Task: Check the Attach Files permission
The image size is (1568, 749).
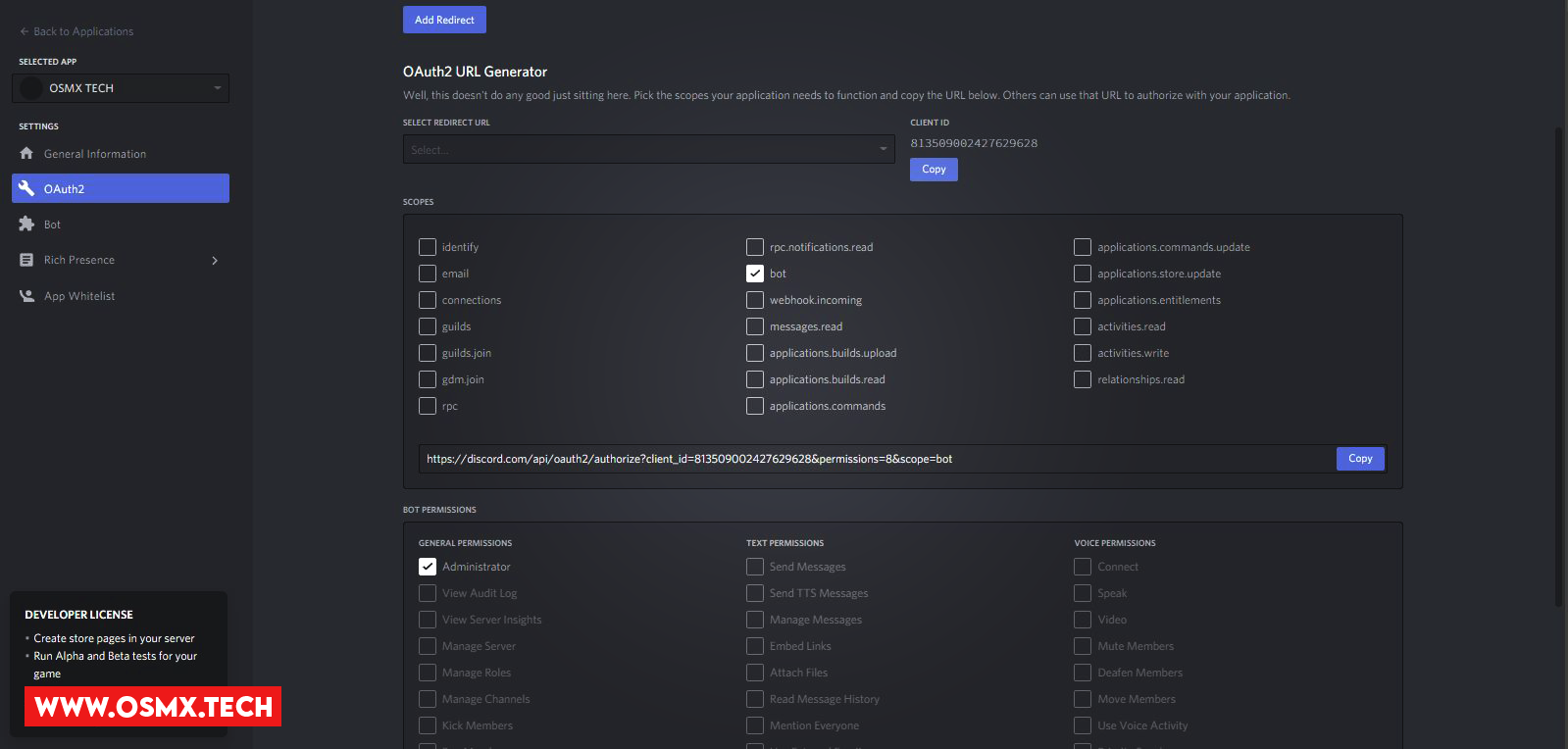Action: (755, 673)
